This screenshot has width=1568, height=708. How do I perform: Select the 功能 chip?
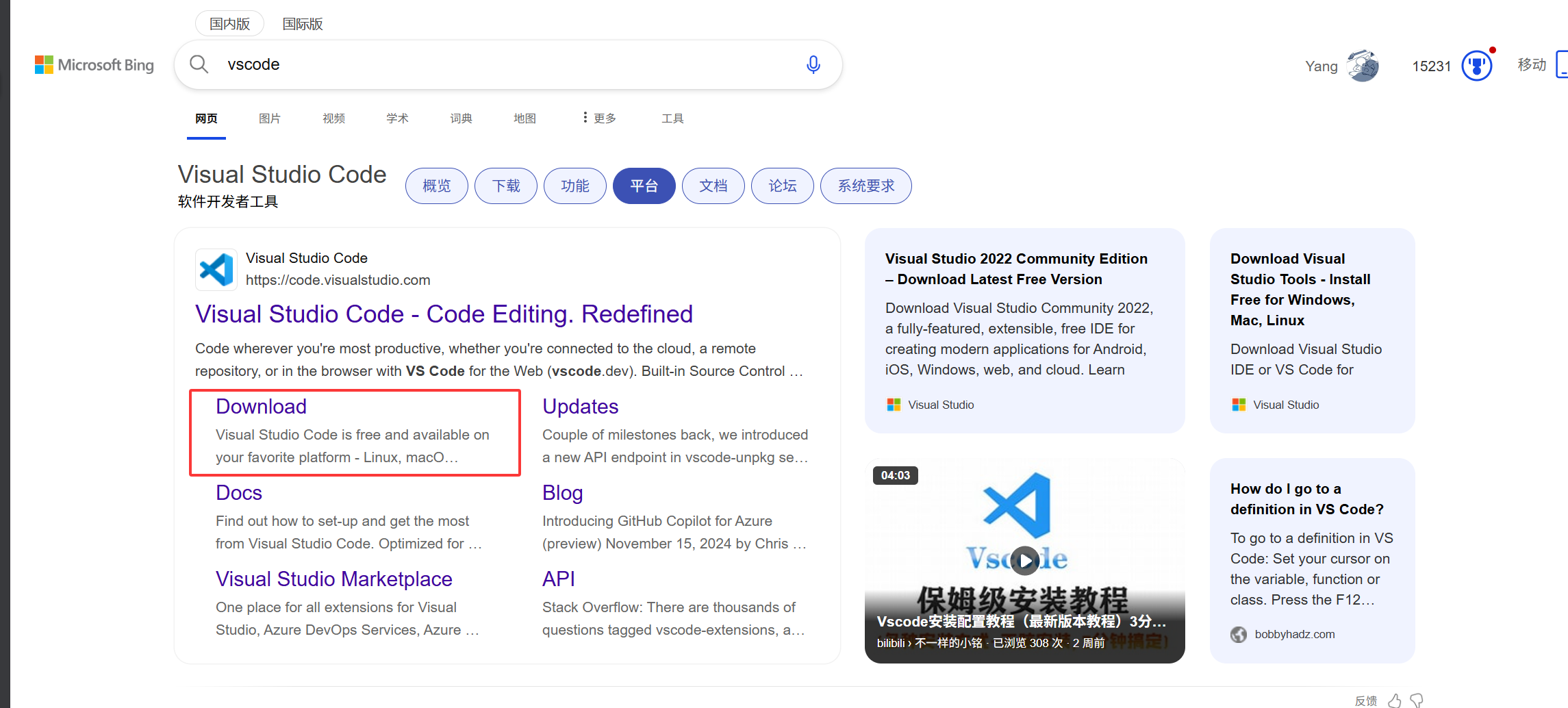coord(575,186)
